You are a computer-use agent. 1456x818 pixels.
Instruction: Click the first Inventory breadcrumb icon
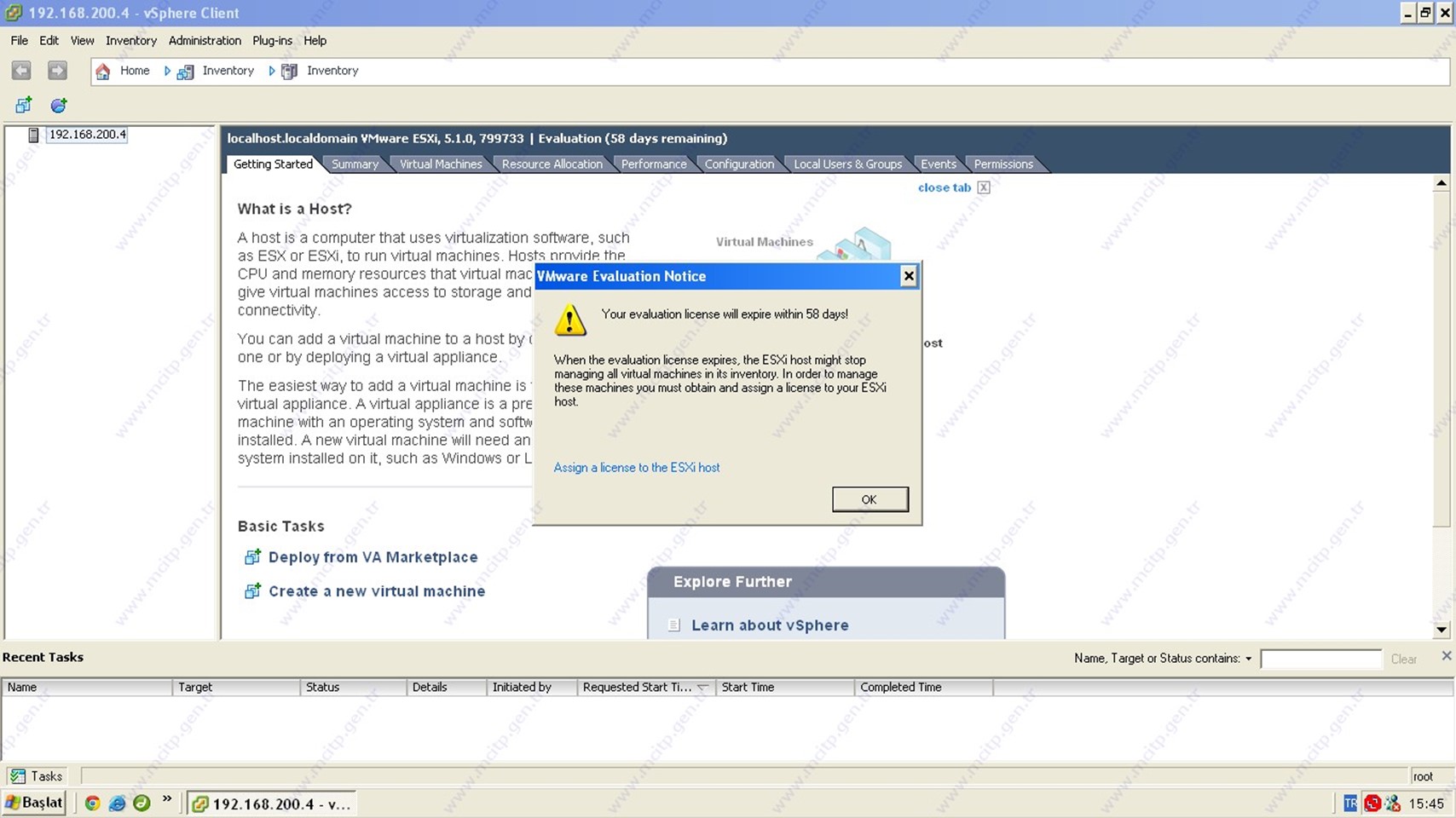tap(185, 72)
